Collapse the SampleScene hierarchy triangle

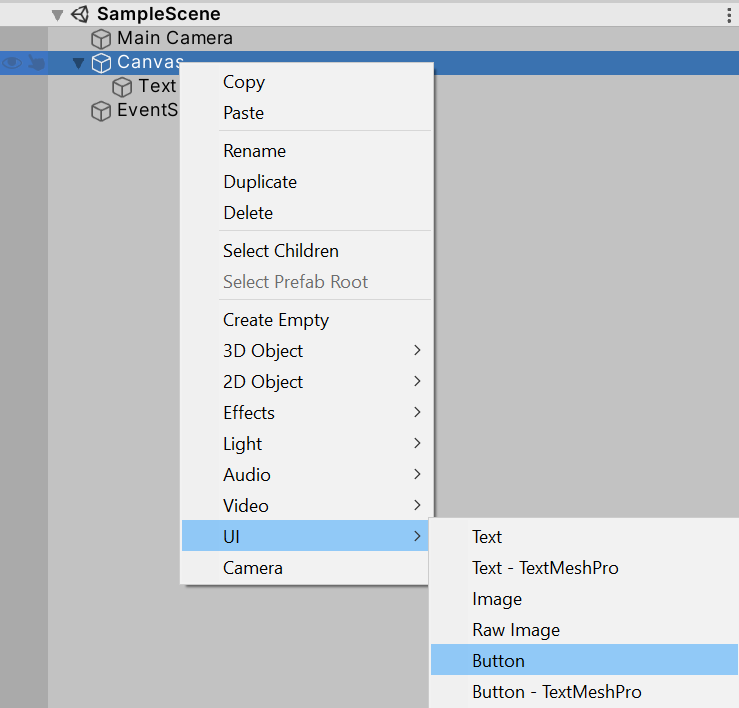(x=57, y=15)
